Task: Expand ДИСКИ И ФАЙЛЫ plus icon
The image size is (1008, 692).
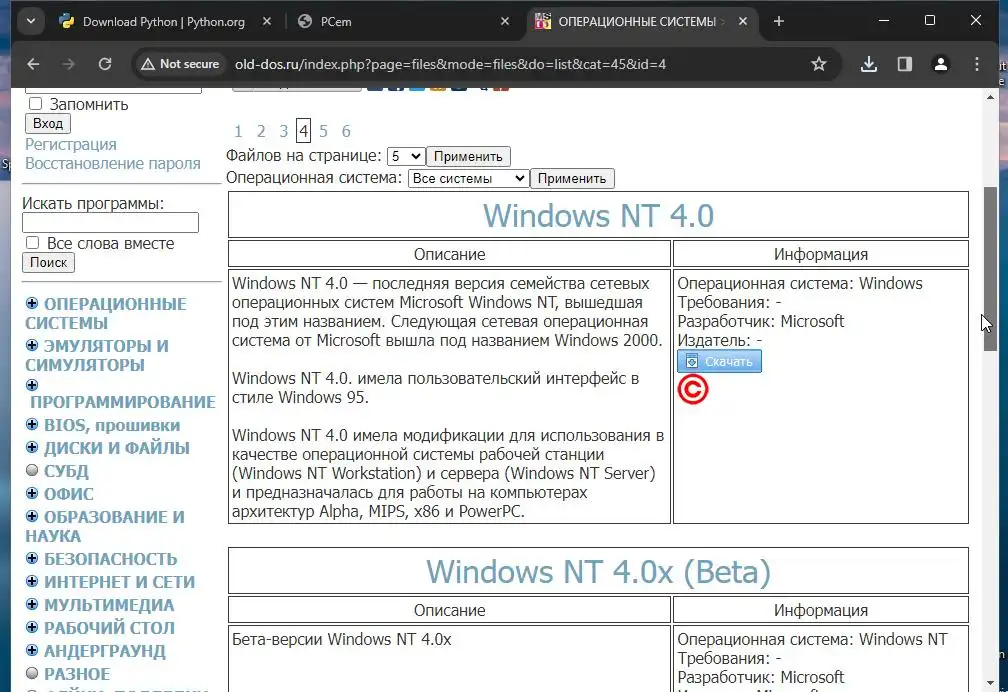Action: 32,448
